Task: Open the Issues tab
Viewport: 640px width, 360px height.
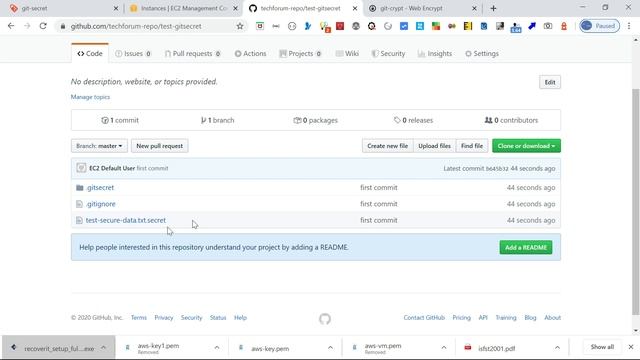Action: (133, 53)
